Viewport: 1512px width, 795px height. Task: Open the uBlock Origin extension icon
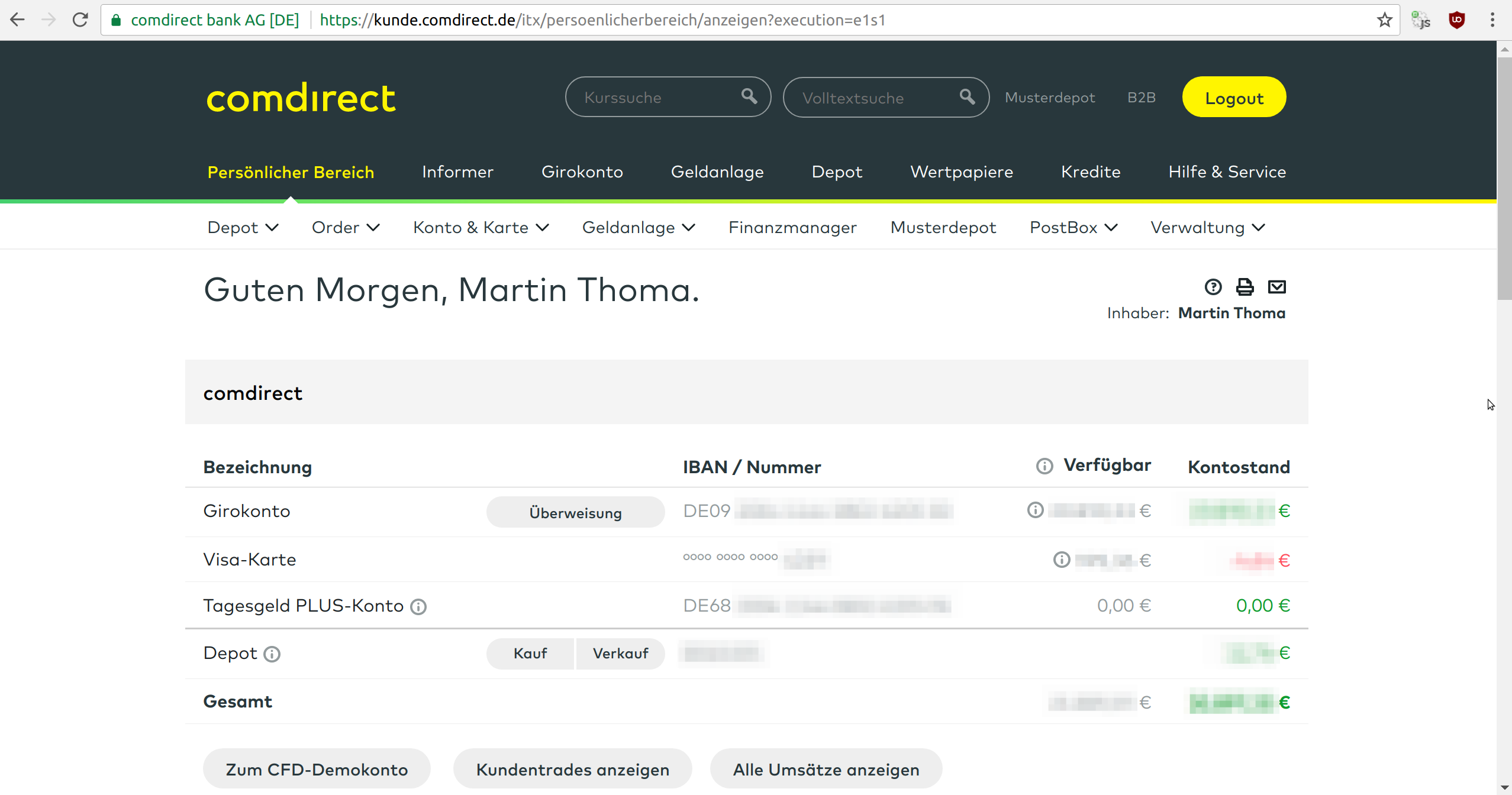pyautogui.click(x=1457, y=20)
